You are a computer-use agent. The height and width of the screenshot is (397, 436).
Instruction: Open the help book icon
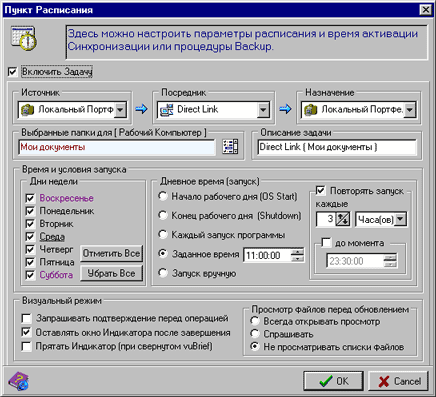tap(18, 381)
